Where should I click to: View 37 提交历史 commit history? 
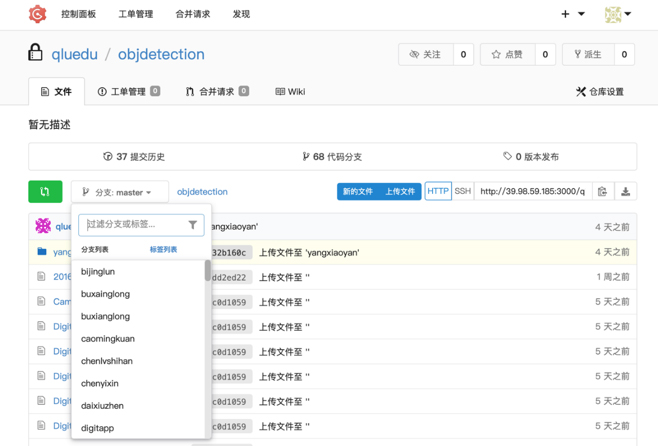[134, 156]
